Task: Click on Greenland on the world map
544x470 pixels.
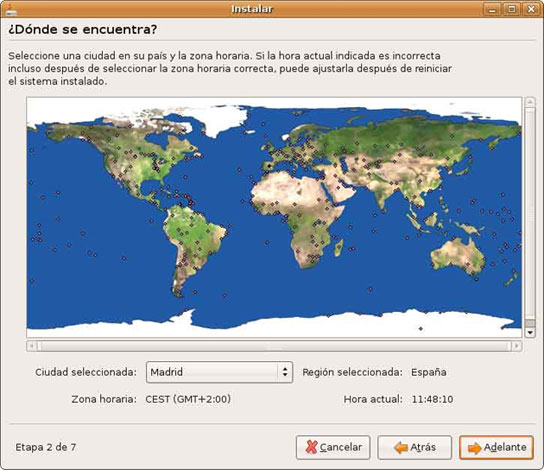Action: 218,119
